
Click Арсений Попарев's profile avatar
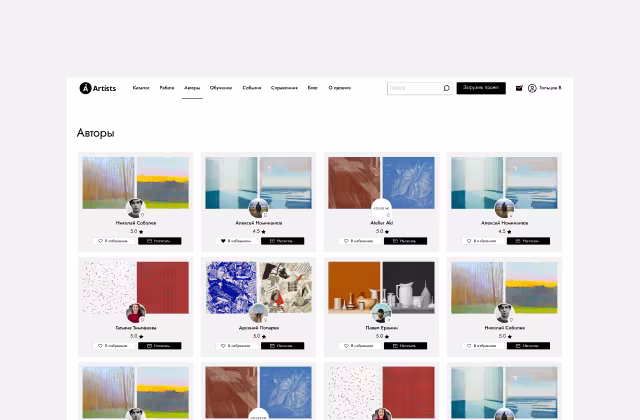pyautogui.click(x=258, y=313)
